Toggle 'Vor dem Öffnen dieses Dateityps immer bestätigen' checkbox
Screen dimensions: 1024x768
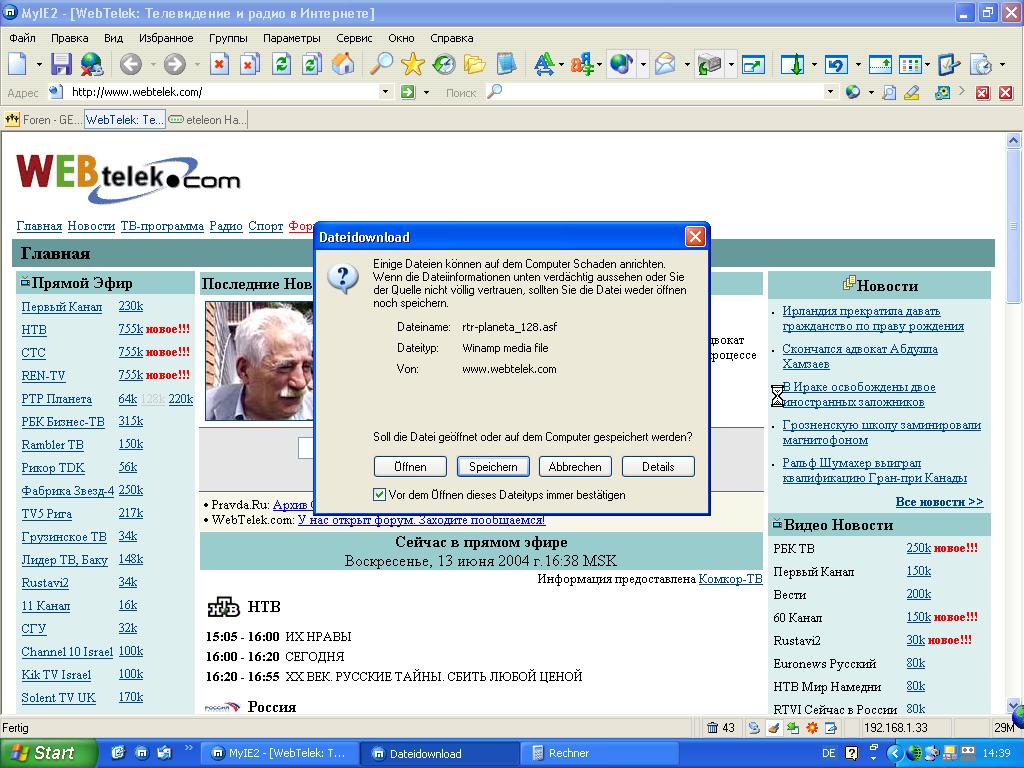tap(379, 494)
